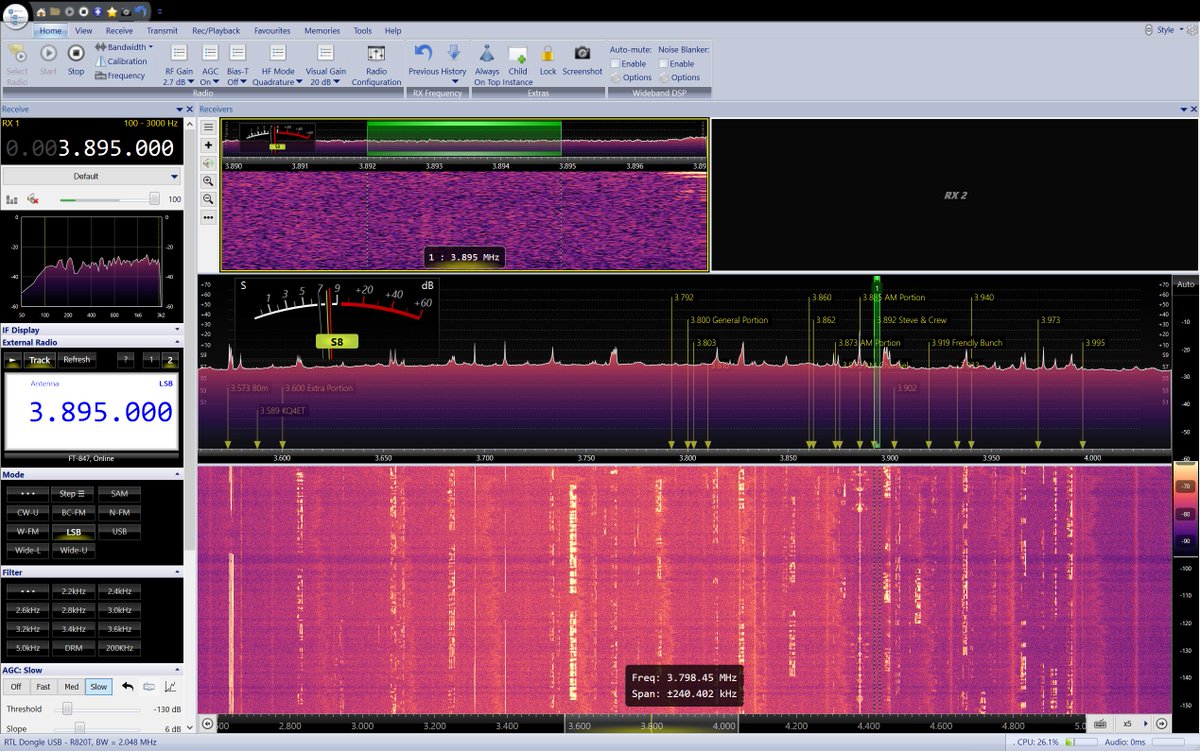Reset AGC with the undo arrow icon

click(x=128, y=687)
